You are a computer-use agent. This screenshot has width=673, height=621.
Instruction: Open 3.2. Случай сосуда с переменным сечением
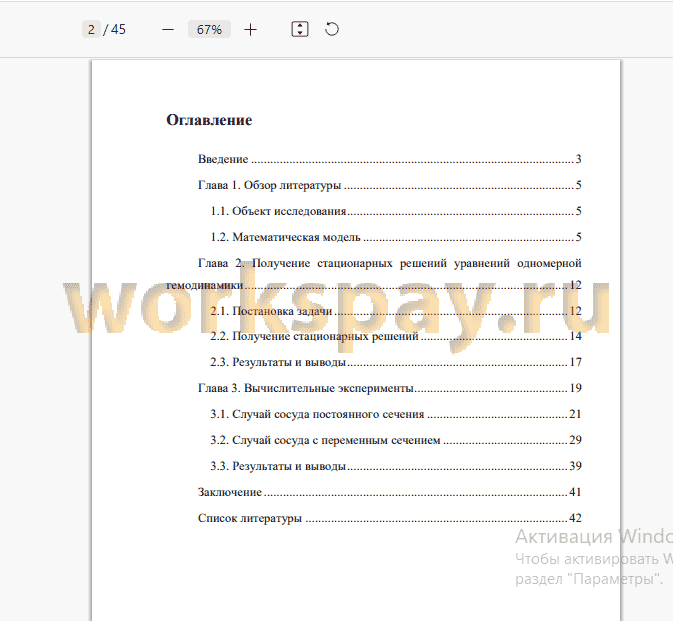click(396, 440)
